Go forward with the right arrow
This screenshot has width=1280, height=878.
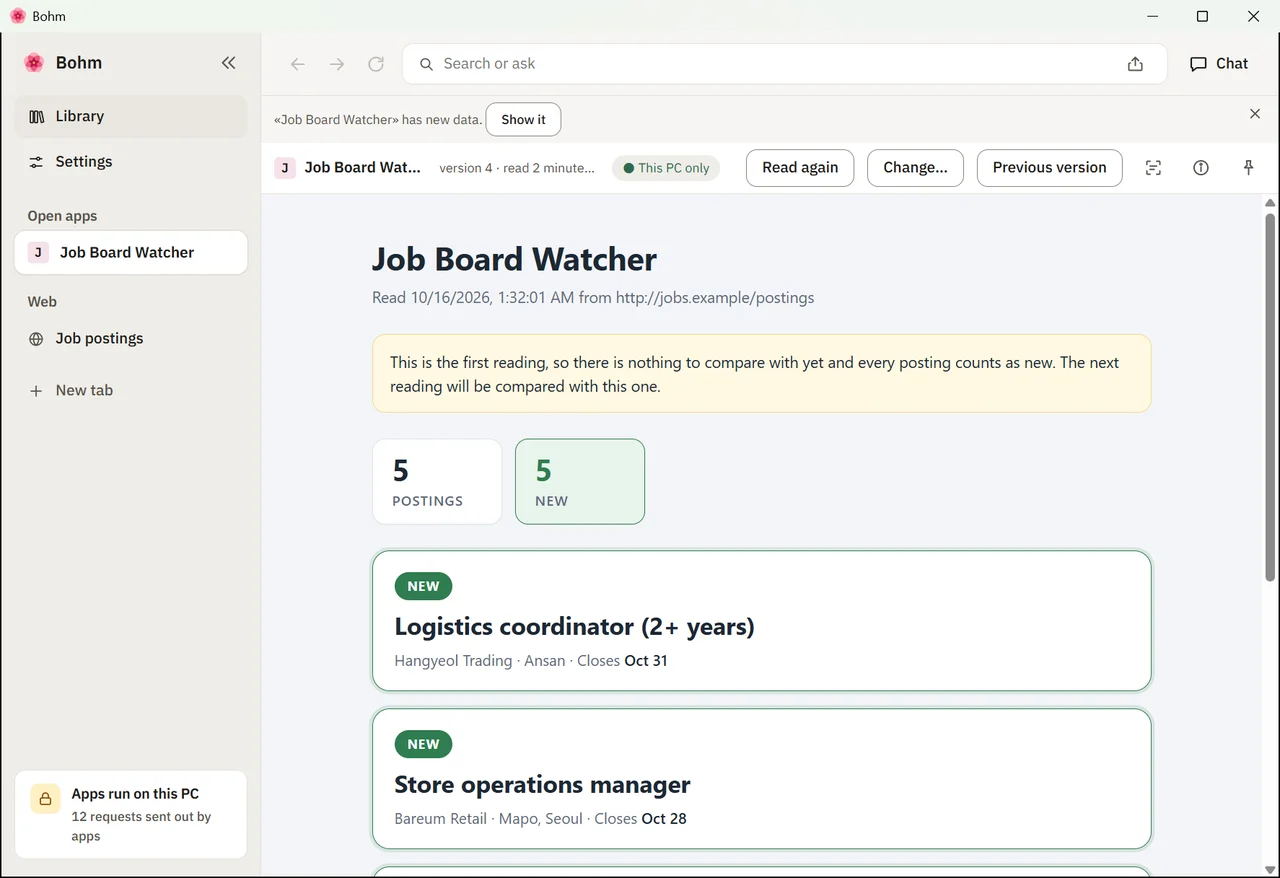click(x=337, y=64)
